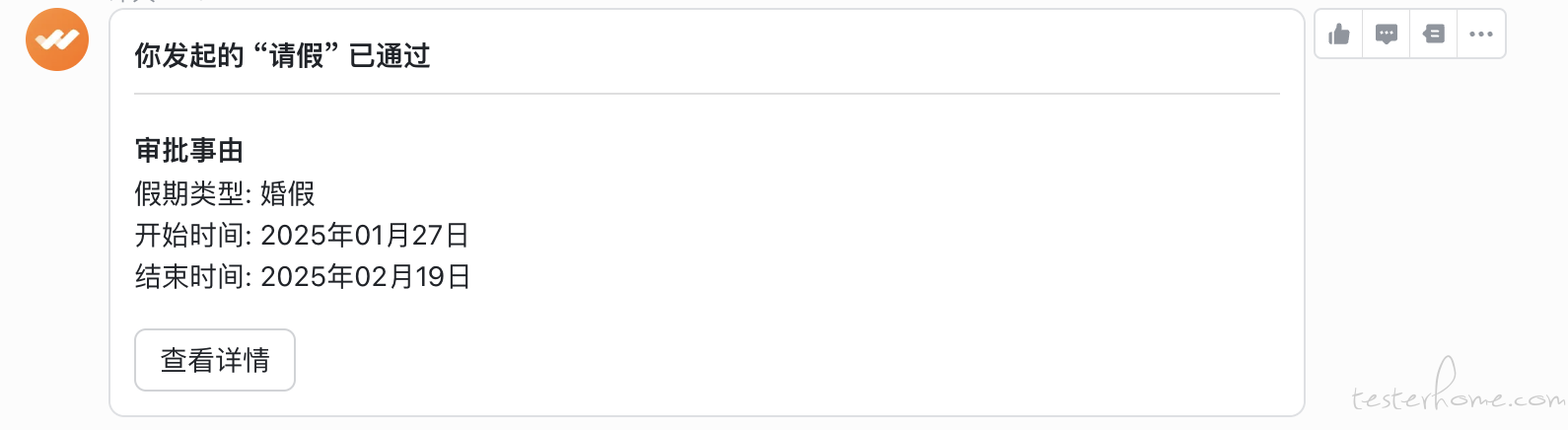Open the three-dot more actions menu

(1481, 35)
